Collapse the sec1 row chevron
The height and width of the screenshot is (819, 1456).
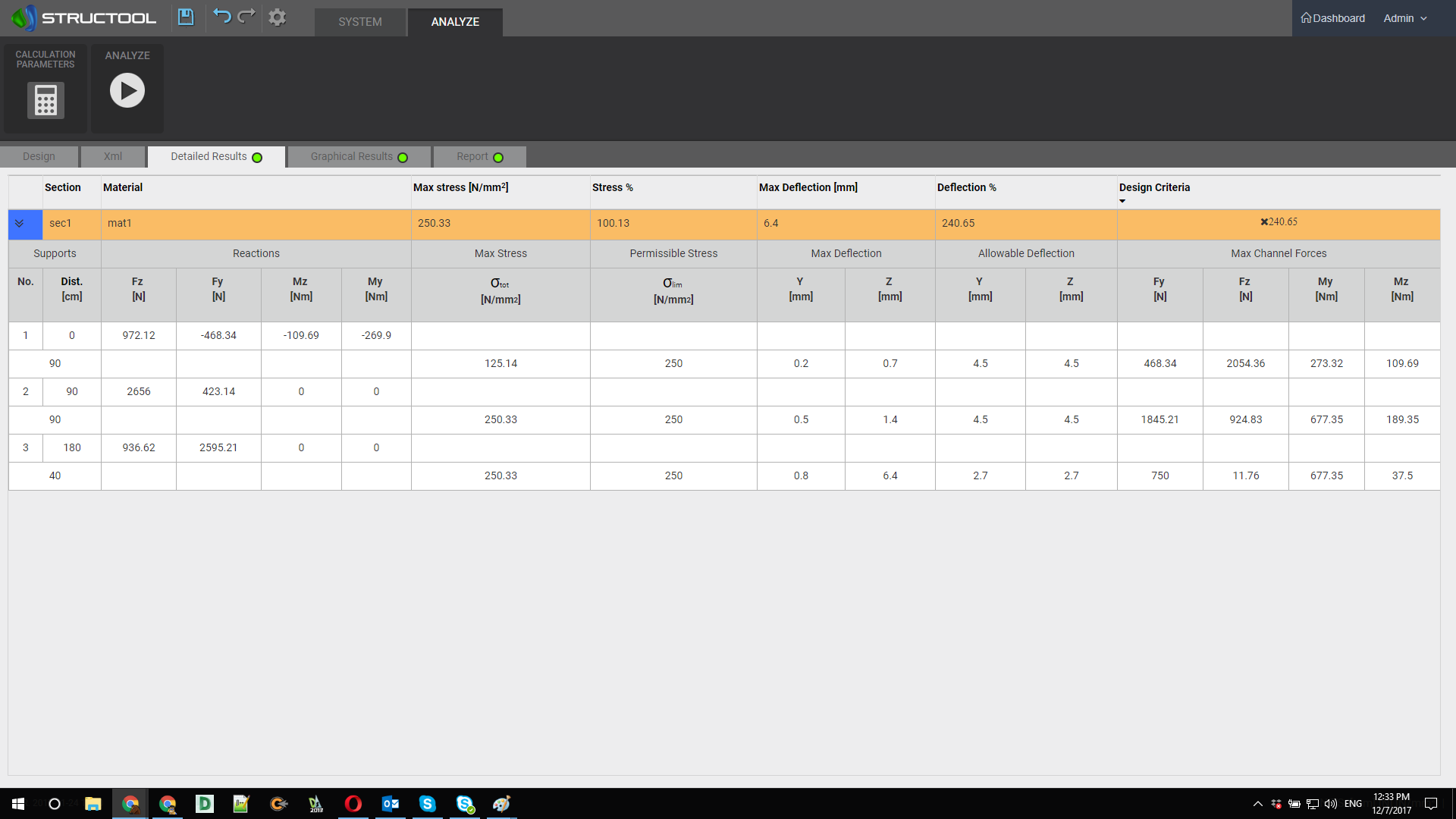click(20, 224)
